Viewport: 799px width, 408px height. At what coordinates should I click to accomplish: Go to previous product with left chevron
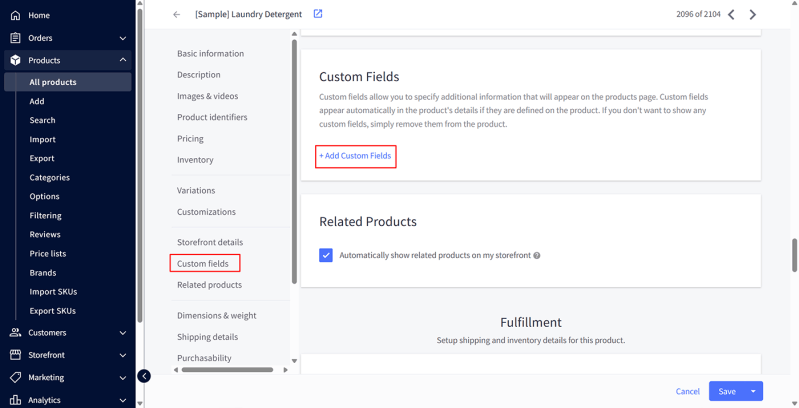coord(731,14)
